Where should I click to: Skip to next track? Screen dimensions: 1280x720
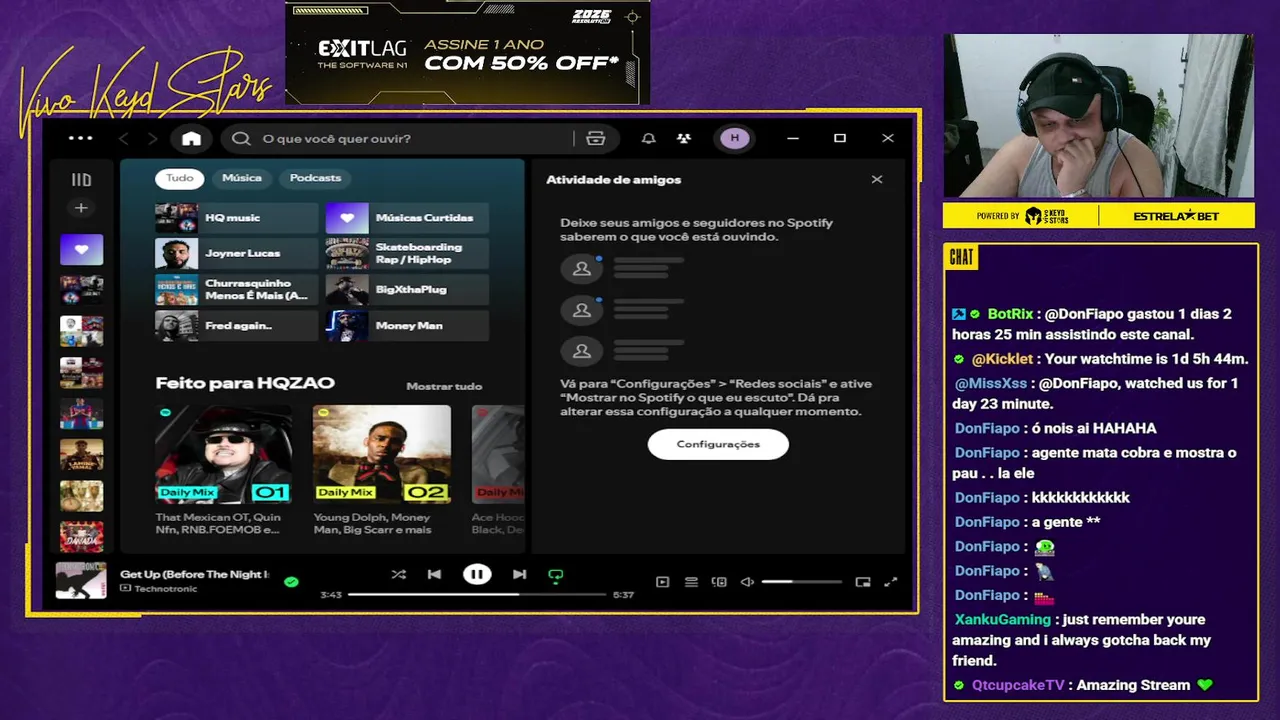(519, 574)
